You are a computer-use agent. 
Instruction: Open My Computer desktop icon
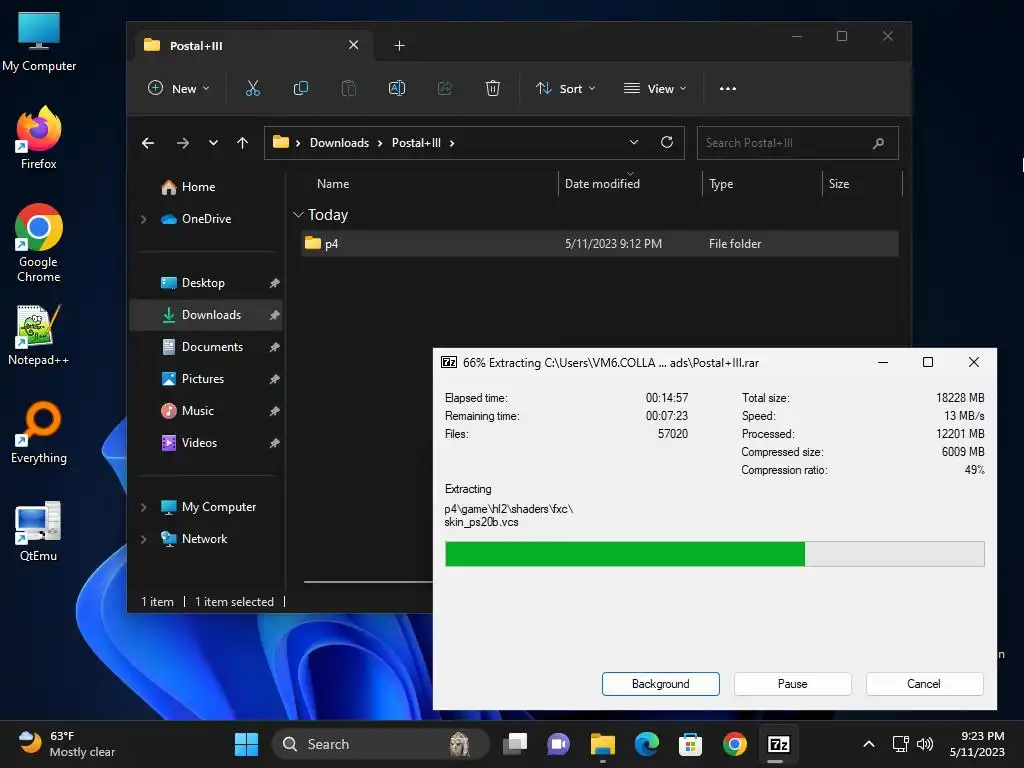(39, 42)
